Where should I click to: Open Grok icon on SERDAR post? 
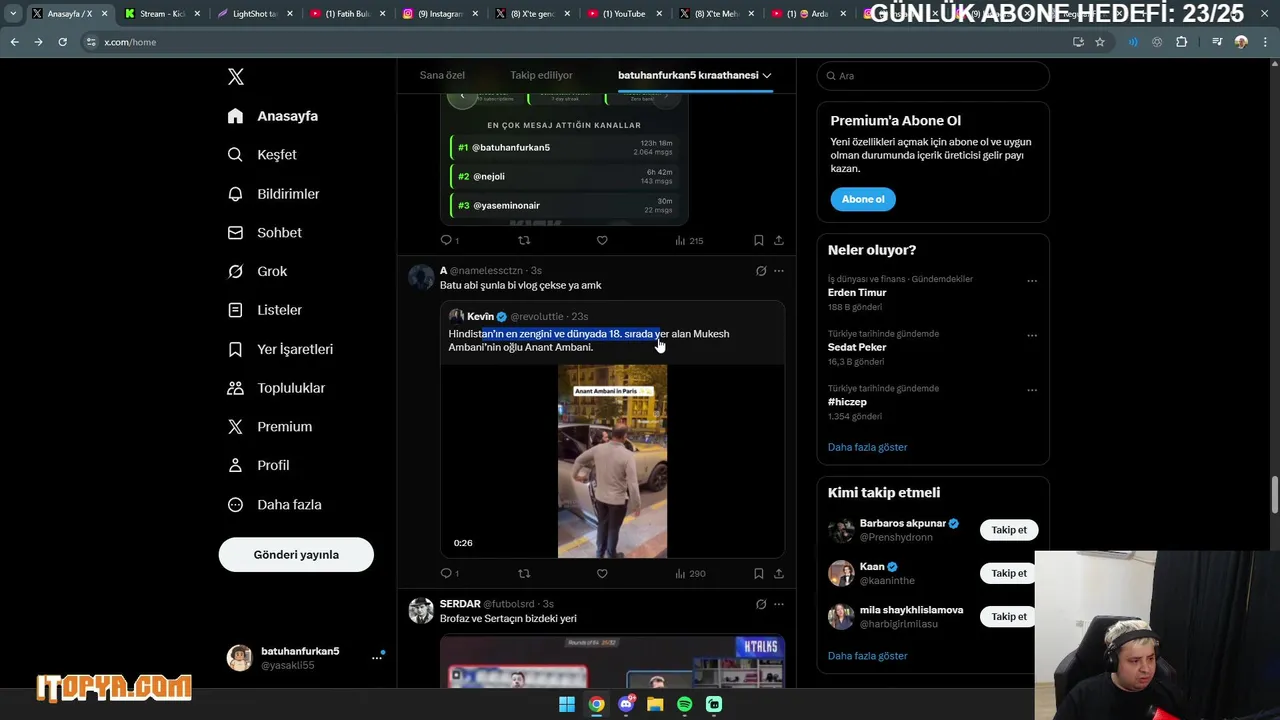pos(761,604)
